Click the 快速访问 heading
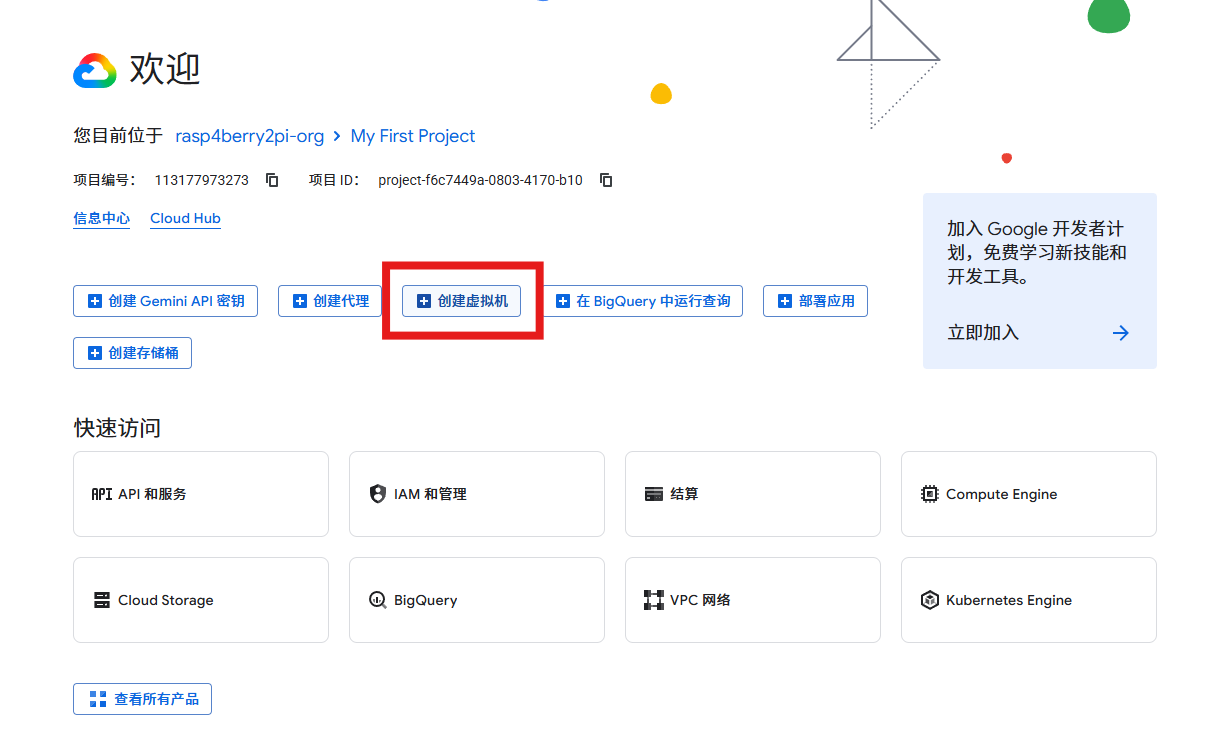 tap(117, 428)
